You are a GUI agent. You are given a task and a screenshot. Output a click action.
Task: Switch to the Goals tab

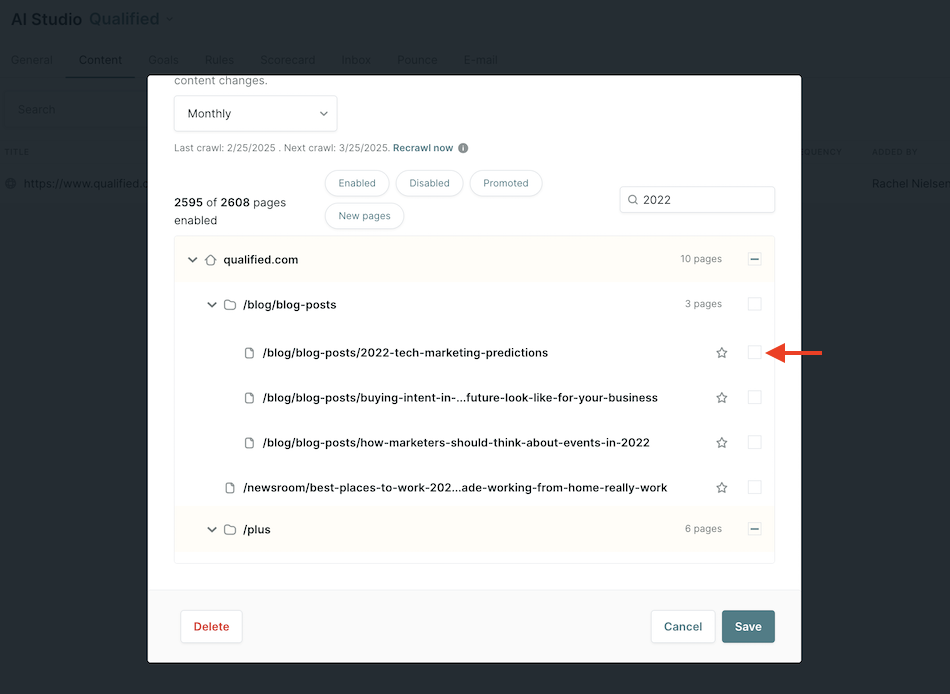point(164,60)
